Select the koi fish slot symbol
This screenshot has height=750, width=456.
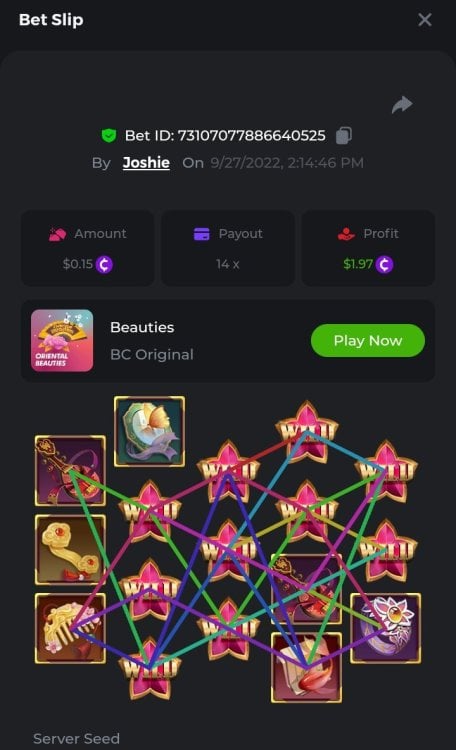(x=307, y=668)
